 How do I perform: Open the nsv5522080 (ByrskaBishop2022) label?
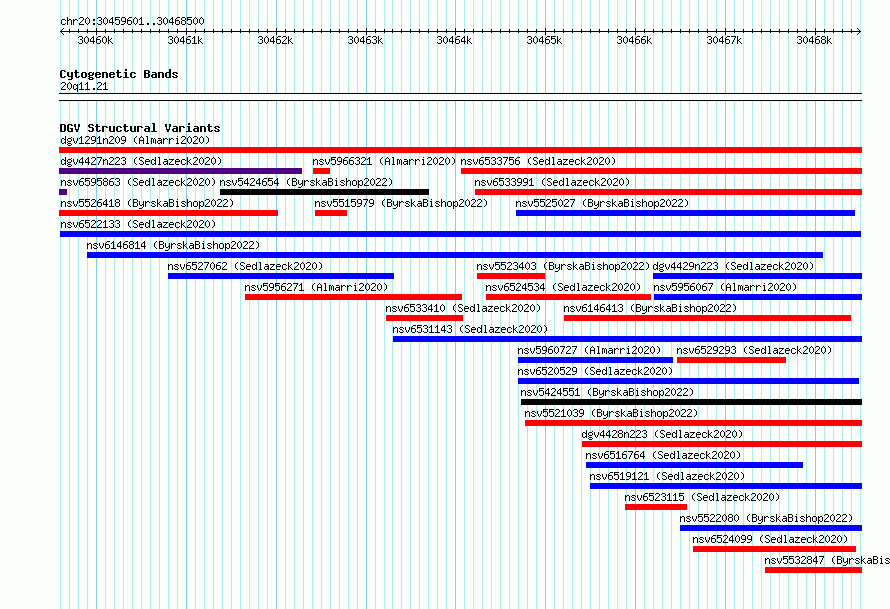point(766,518)
